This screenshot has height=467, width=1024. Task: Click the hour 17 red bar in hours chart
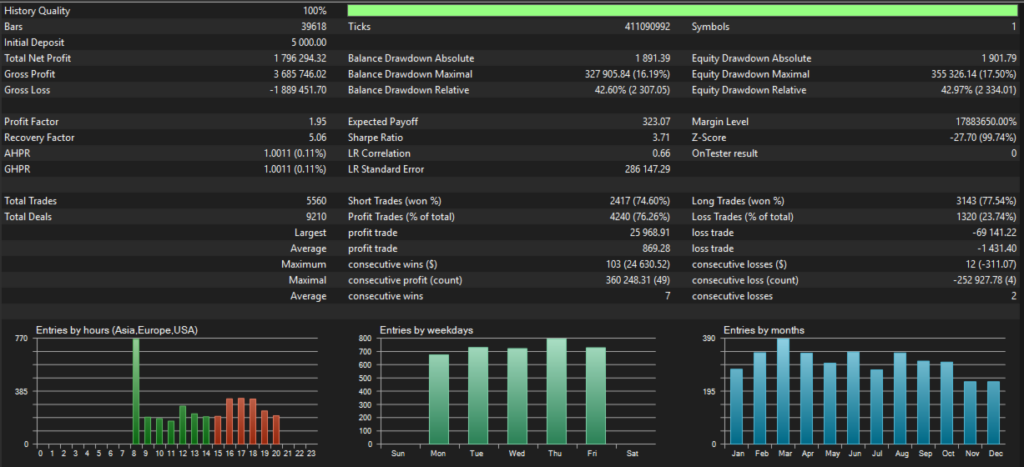pos(241,421)
